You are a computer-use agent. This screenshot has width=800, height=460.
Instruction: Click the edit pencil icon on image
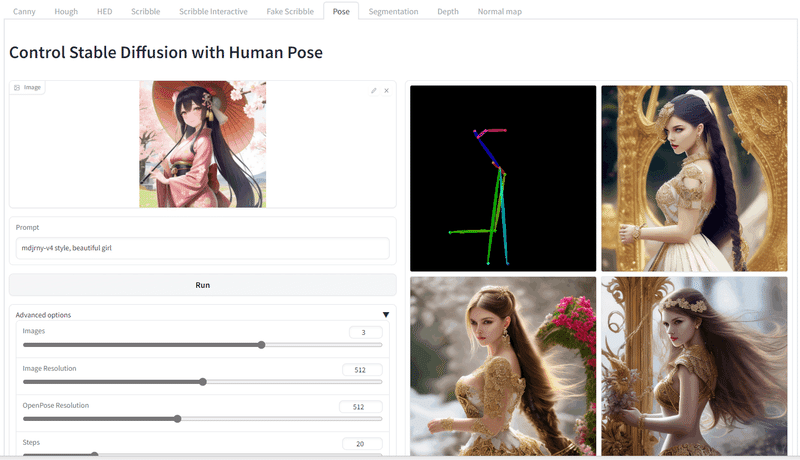tap(373, 90)
